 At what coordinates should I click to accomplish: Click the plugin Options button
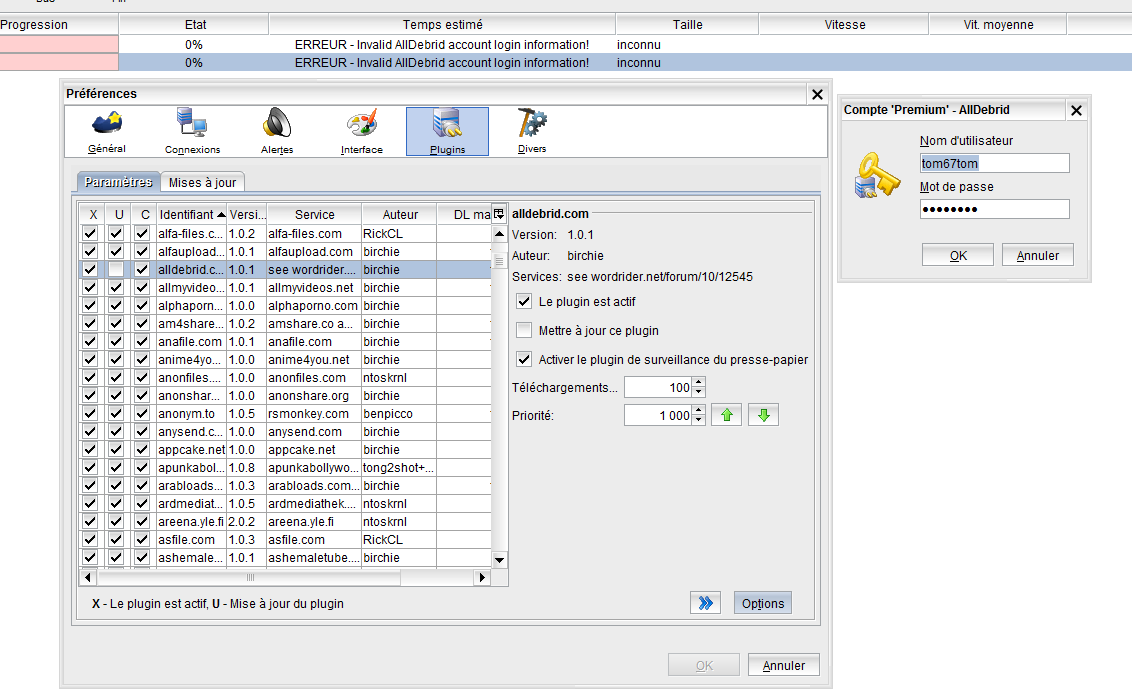point(763,603)
